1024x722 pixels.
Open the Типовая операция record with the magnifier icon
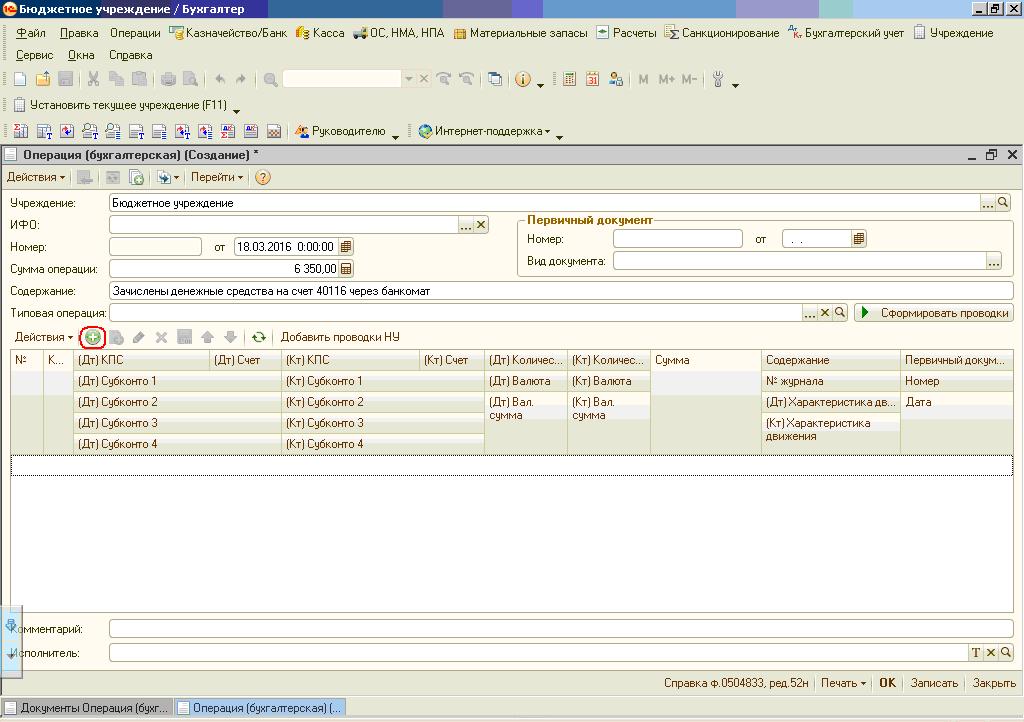(840, 313)
